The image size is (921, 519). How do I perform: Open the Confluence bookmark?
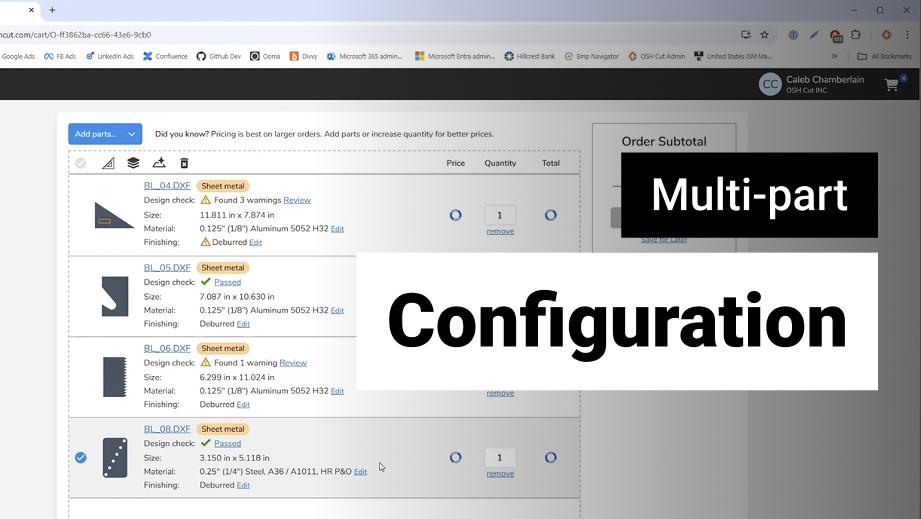[165, 56]
